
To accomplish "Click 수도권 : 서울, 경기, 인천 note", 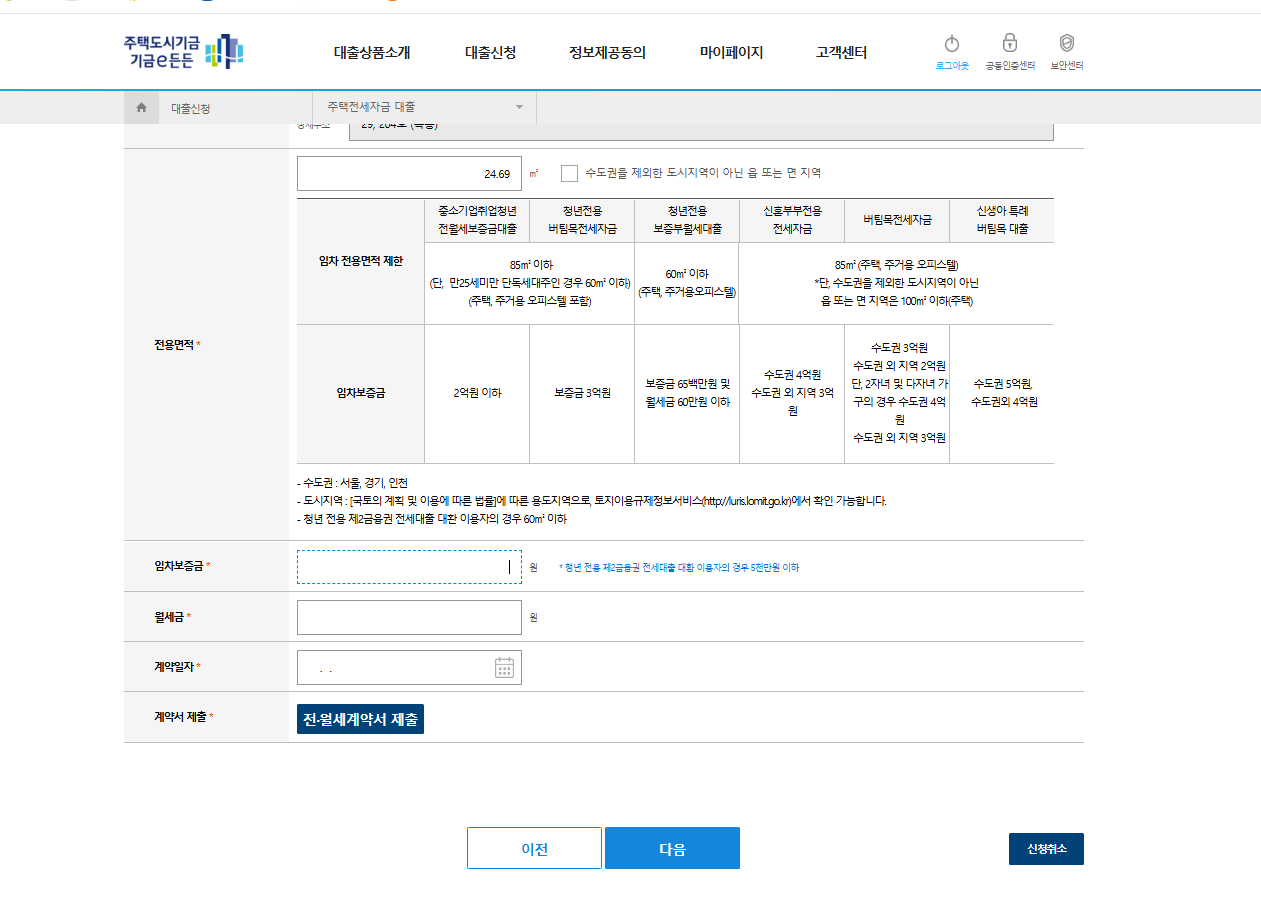I will click(352, 483).
